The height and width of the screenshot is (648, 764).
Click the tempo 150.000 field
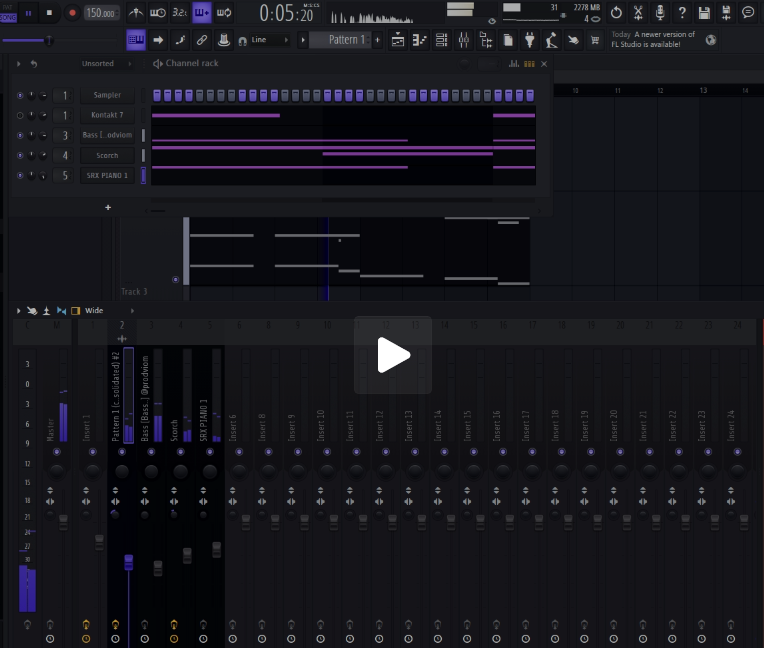(x=100, y=13)
